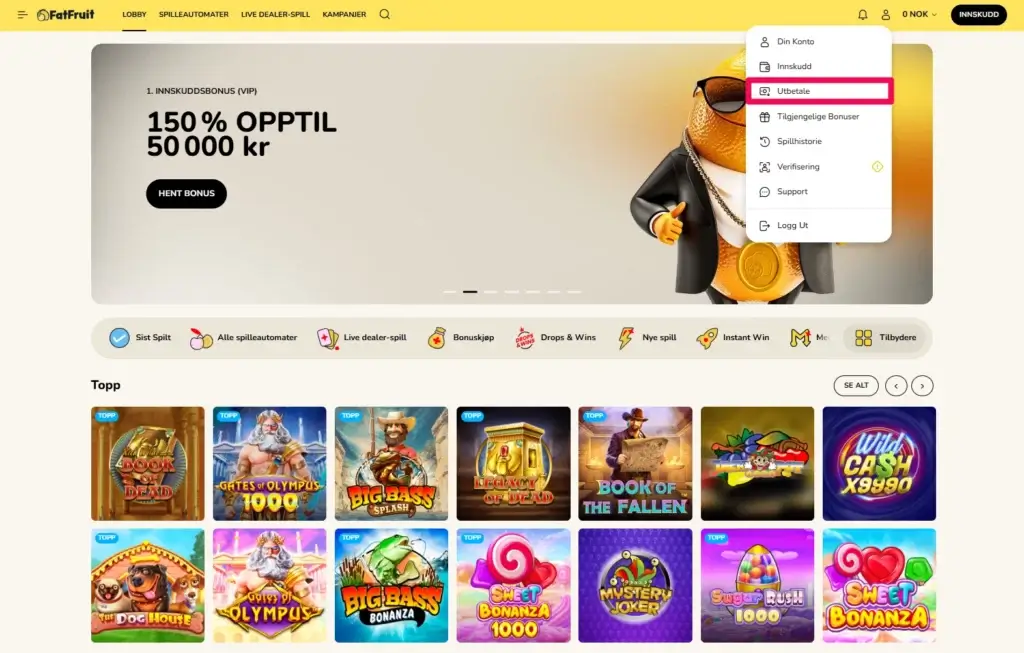Viewport: 1024px width, 653px height.
Task: Select the third banner carousel indicator
Action: (490, 292)
